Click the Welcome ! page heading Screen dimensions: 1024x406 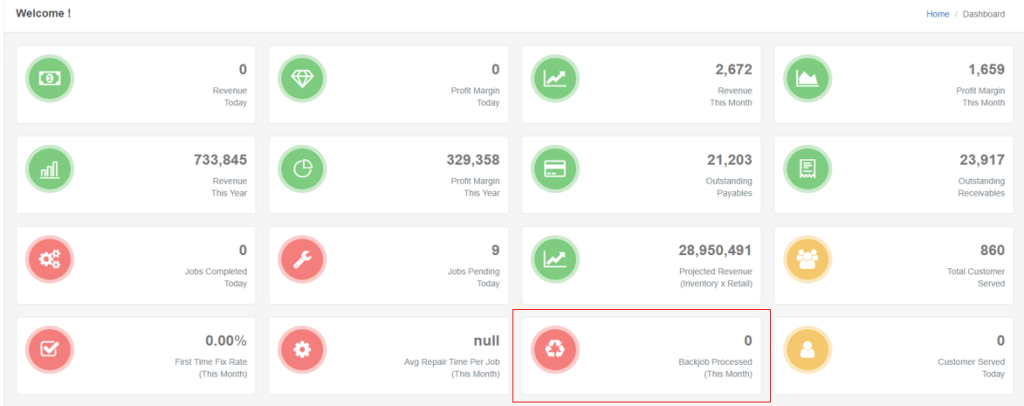coord(43,14)
